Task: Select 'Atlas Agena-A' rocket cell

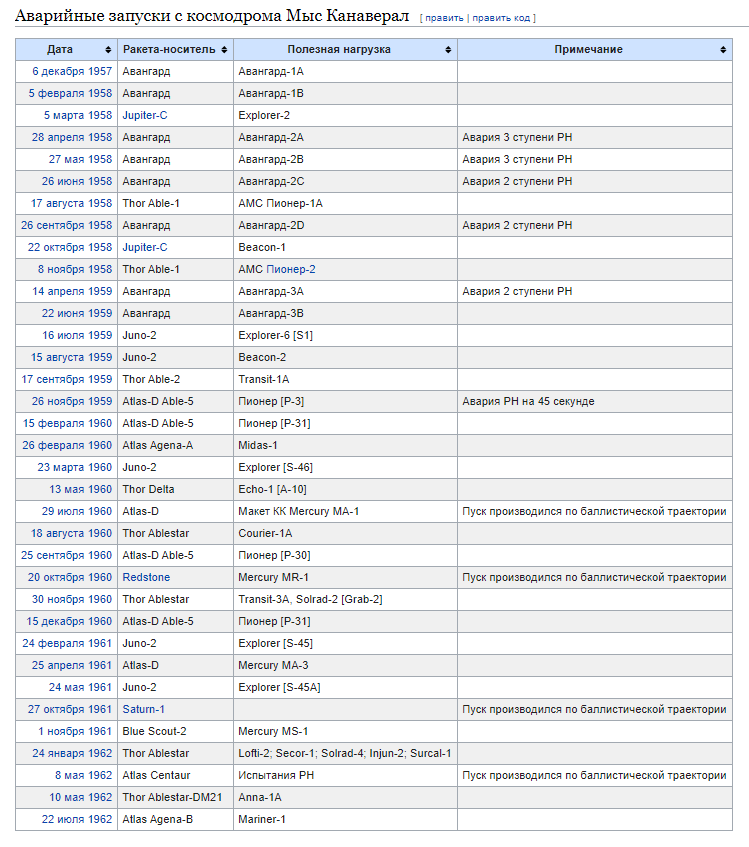Action: click(x=176, y=446)
